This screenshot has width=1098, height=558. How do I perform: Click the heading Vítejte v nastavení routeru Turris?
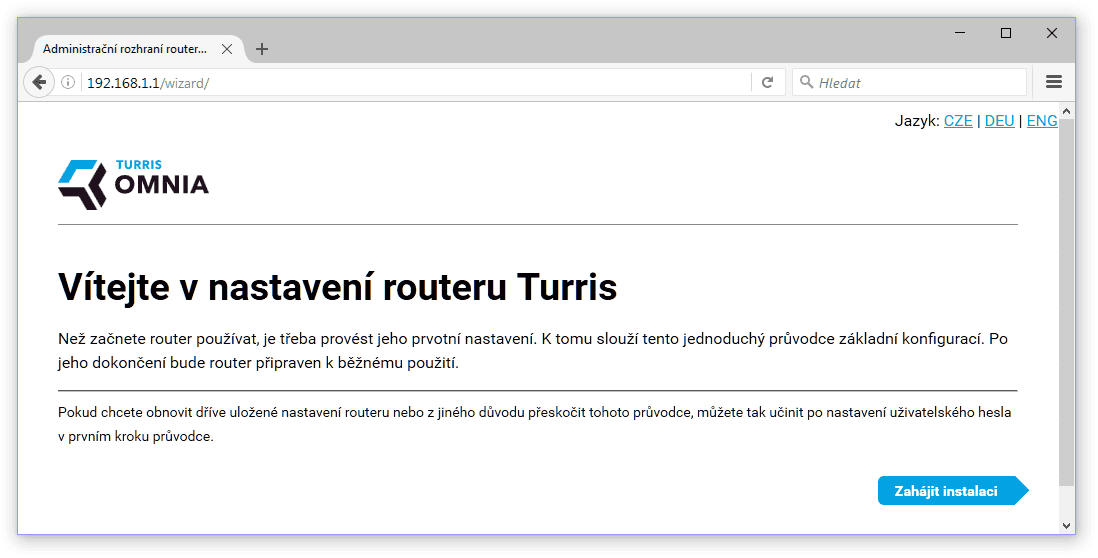(x=338, y=286)
